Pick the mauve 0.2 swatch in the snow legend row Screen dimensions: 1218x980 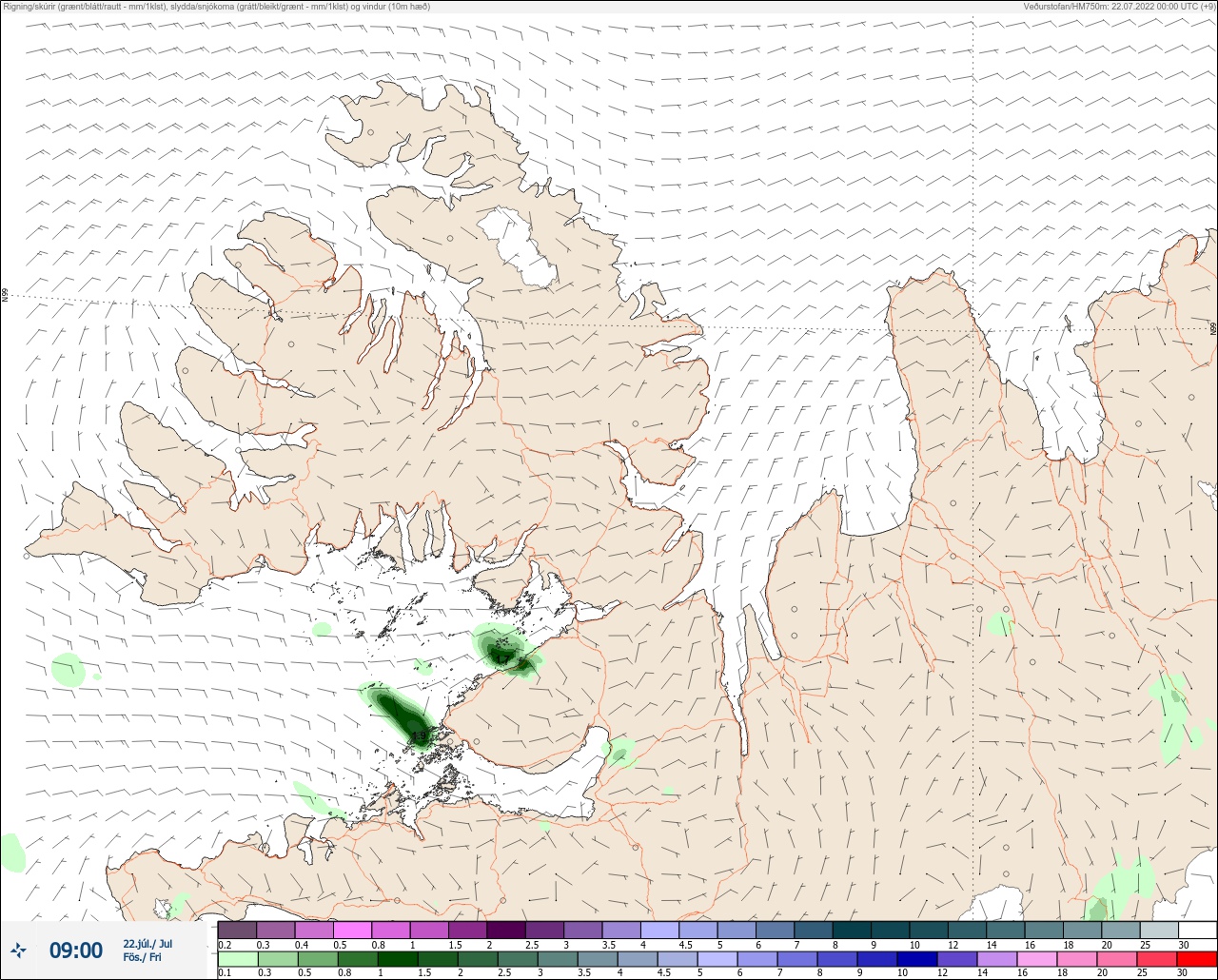(x=237, y=930)
